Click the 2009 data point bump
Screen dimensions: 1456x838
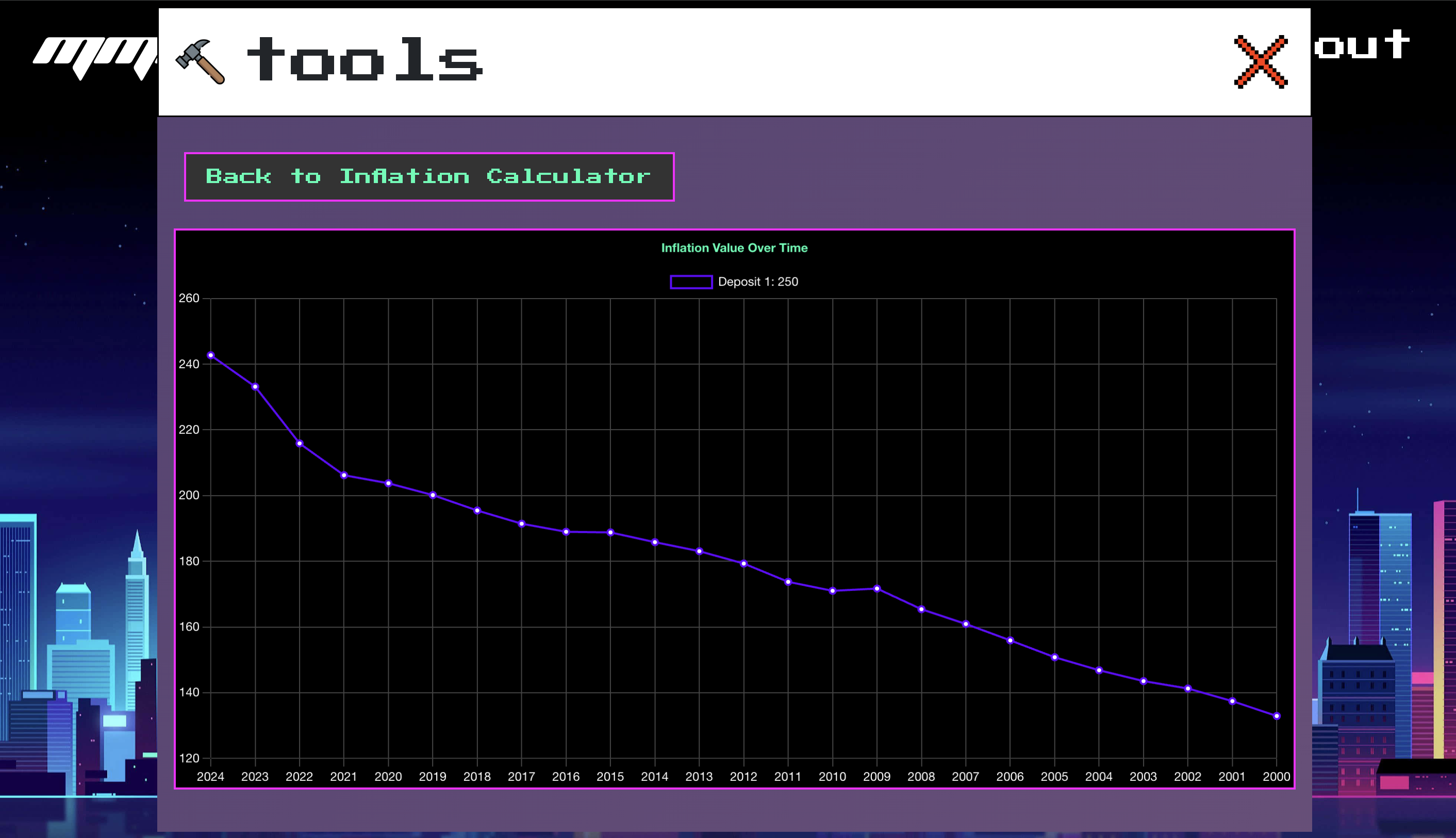point(876,588)
